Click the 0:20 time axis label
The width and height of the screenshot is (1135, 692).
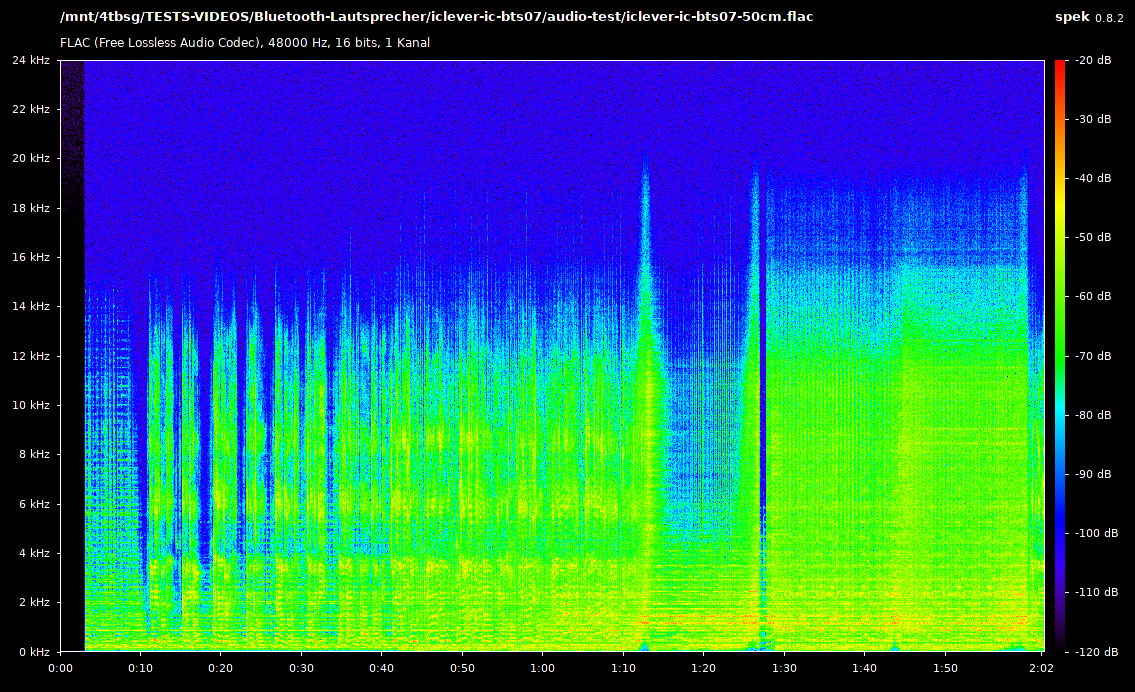click(x=221, y=668)
